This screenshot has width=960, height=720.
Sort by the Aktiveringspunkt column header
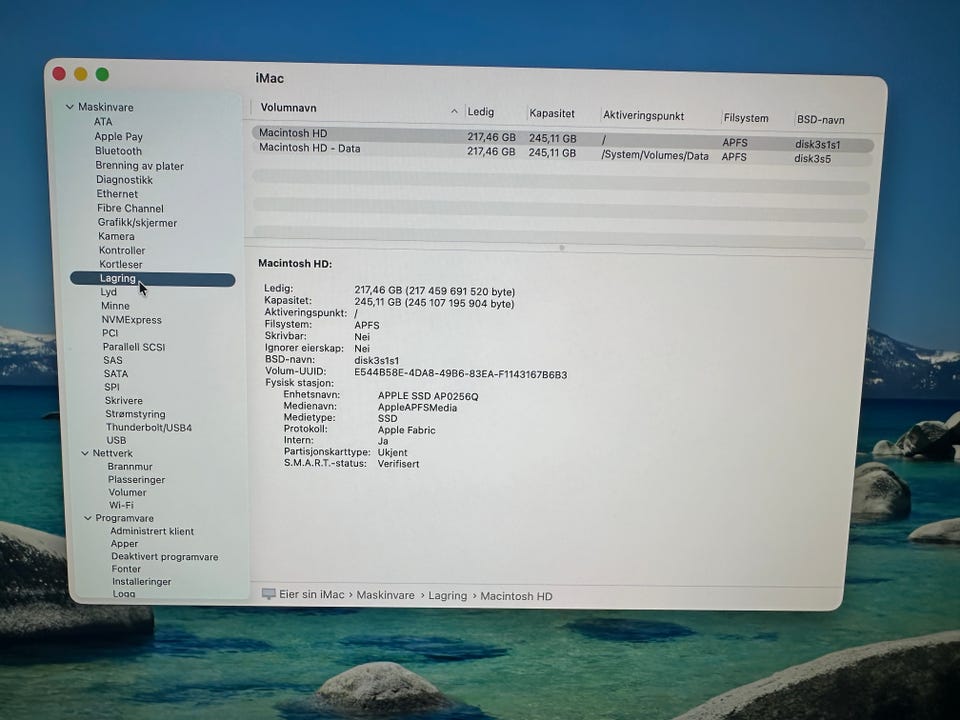pos(643,116)
